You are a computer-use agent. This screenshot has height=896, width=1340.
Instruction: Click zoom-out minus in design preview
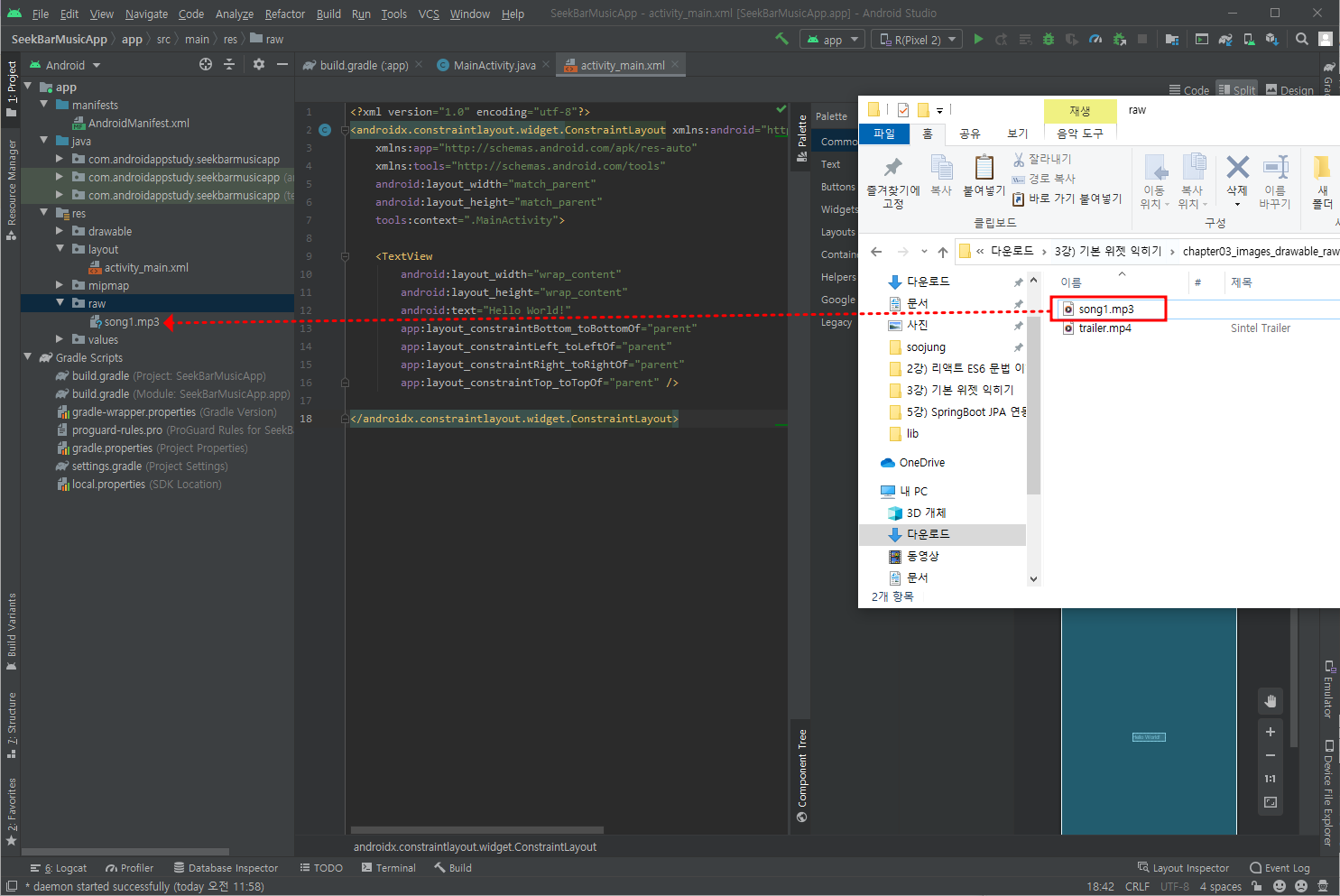pyautogui.click(x=1271, y=755)
